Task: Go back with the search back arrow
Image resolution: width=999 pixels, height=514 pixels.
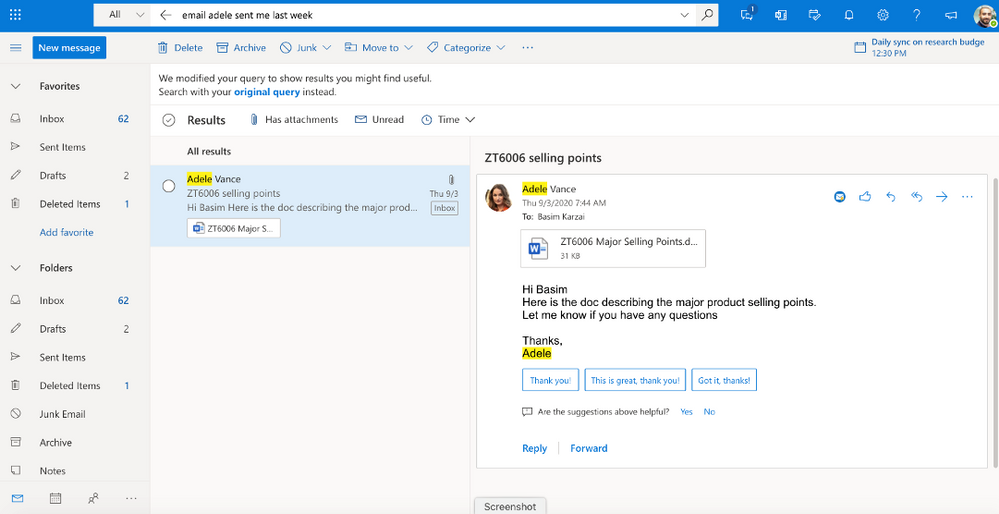Action: pos(166,15)
